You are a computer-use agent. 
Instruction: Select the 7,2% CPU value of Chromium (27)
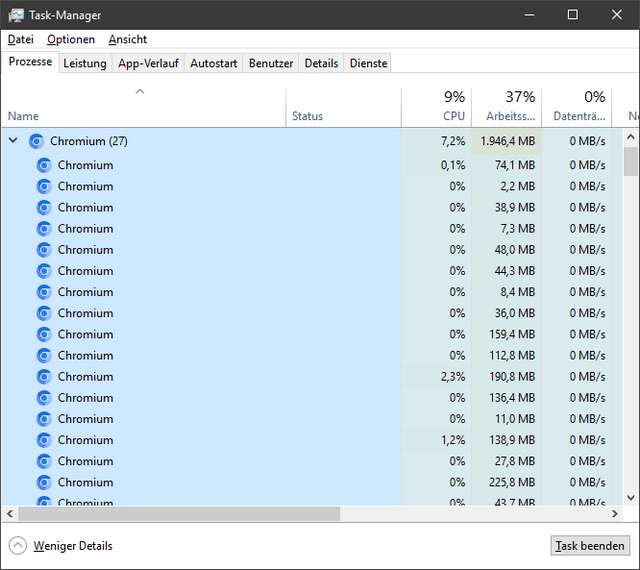pyautogui.click(x=453, y=141)
